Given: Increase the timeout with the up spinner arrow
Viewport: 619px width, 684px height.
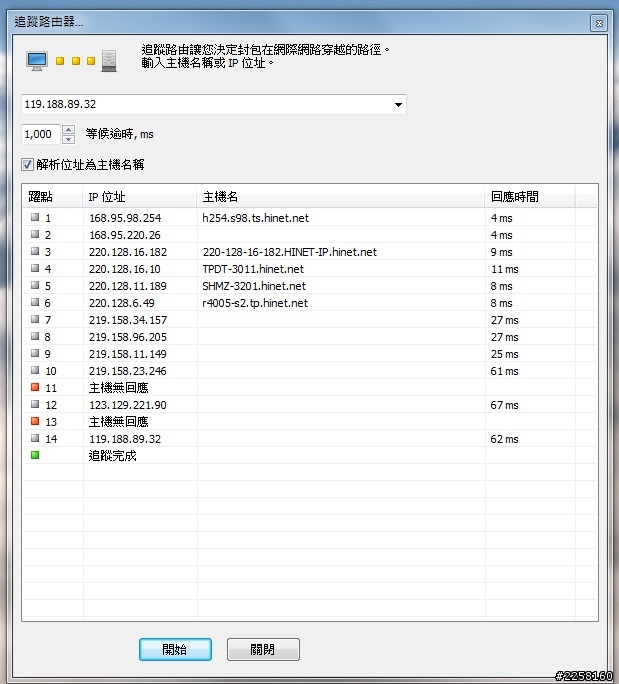Looking at the screenshot, I should tap(68, 130).
